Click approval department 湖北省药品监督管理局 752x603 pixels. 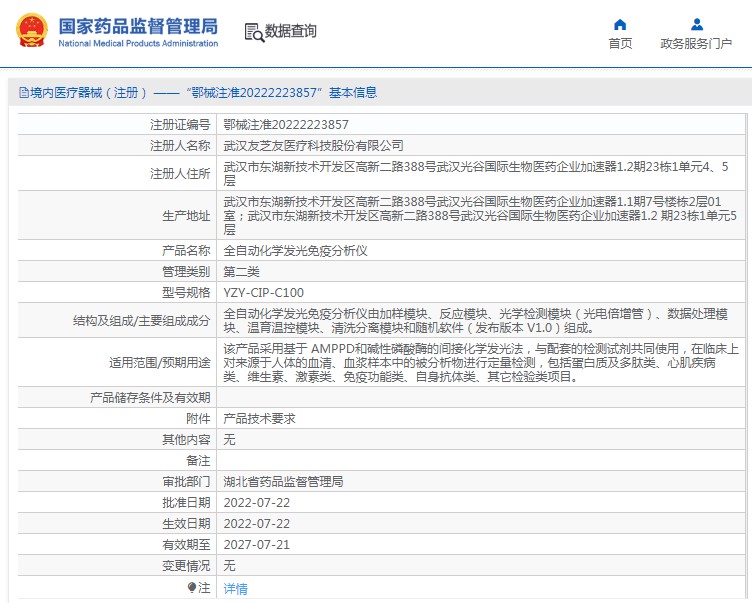pyautogui.click(x=283, y=481)
